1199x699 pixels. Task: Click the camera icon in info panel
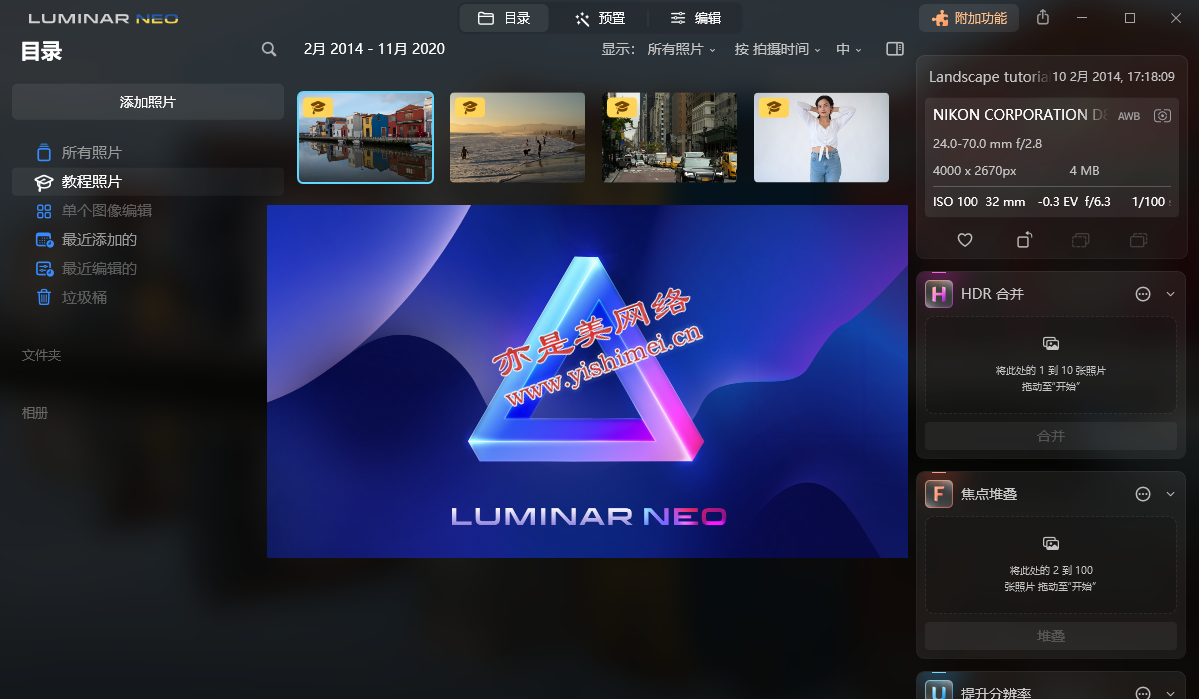tap(1162, 115)
